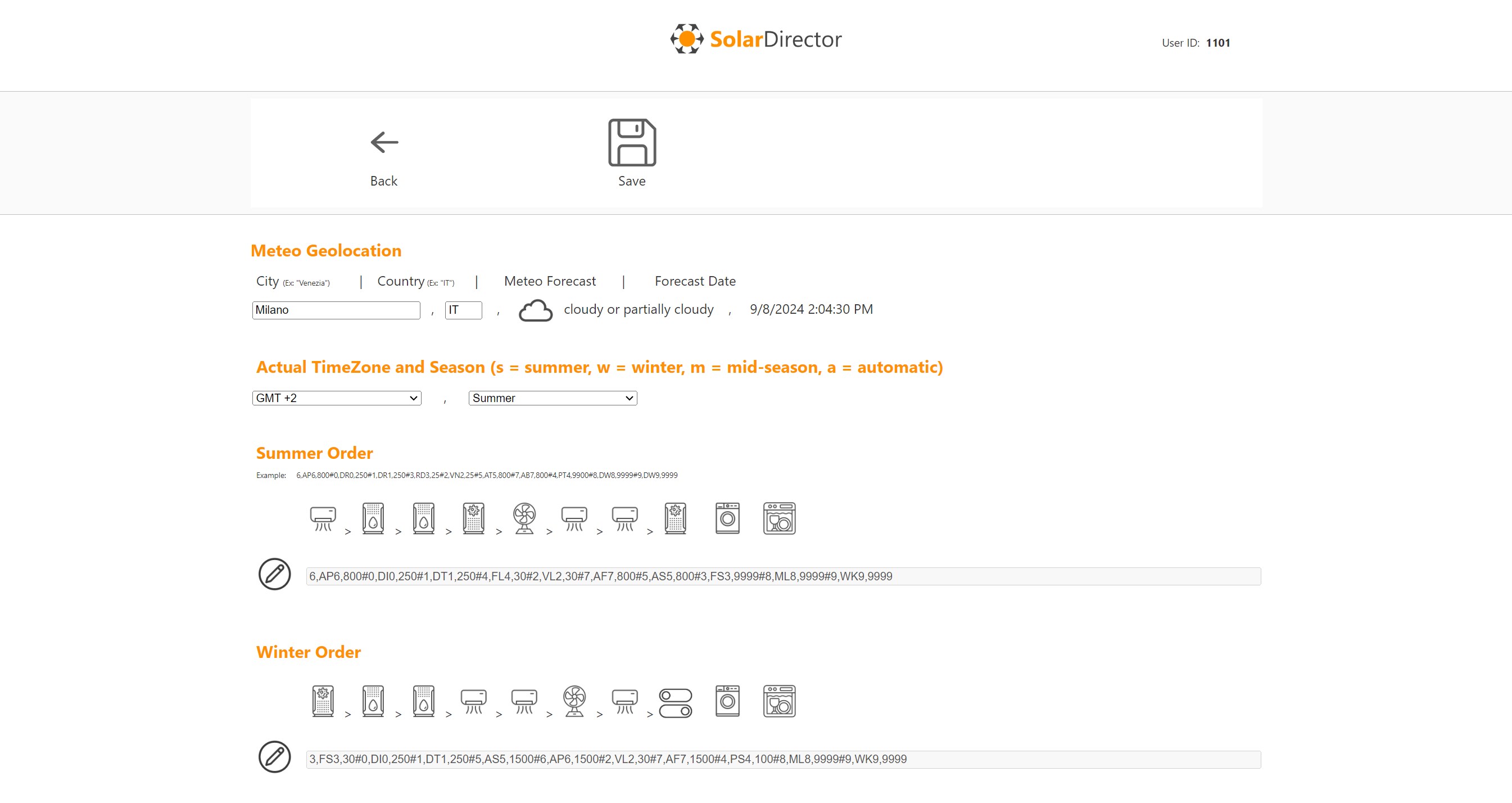
Task: Click the toggle switches icon in Winter Order
Action: point(675,703)
